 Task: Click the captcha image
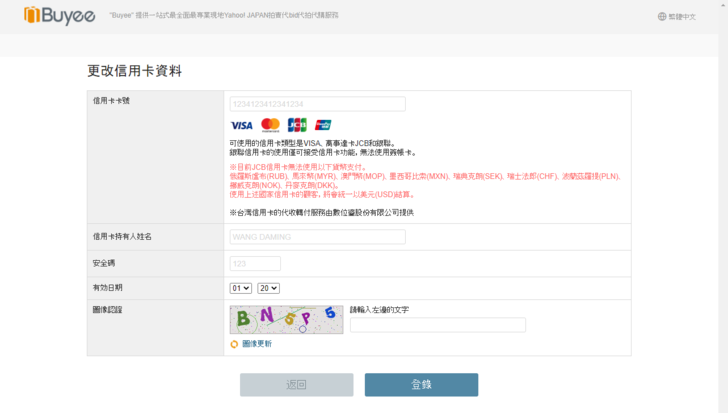pos(286,319)
